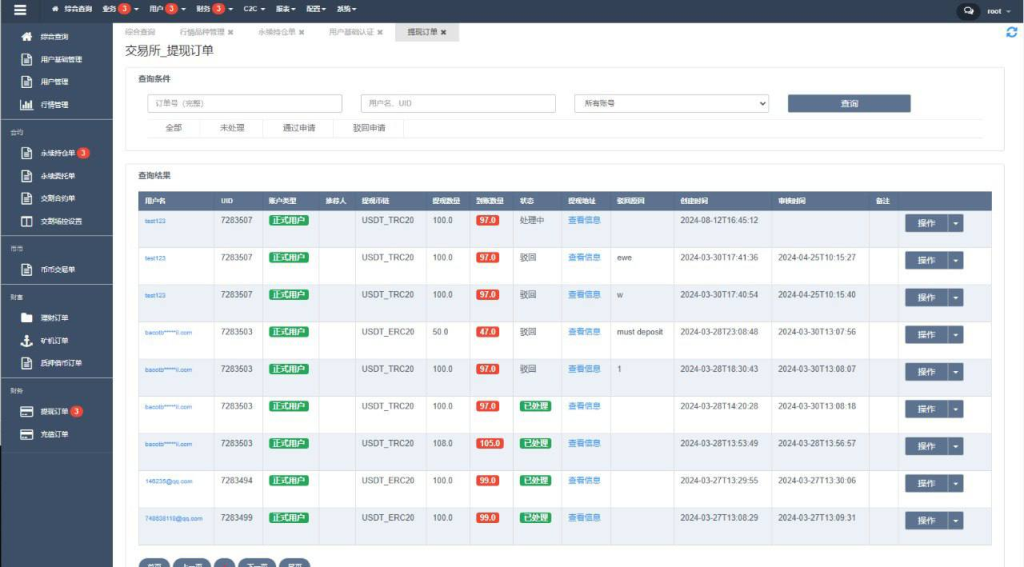Expand the C2C top menu dropdown
The width and height of the screenshot is (1024, 567).
(254, 9)
